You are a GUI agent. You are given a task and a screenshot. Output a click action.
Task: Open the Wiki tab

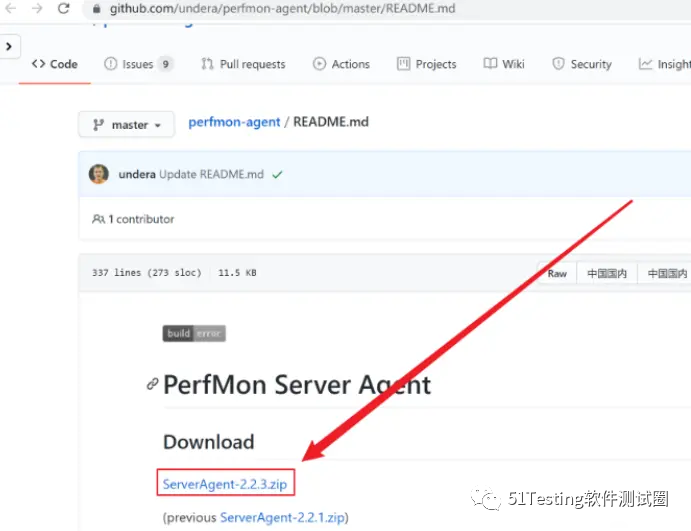(x=504, y=64)
